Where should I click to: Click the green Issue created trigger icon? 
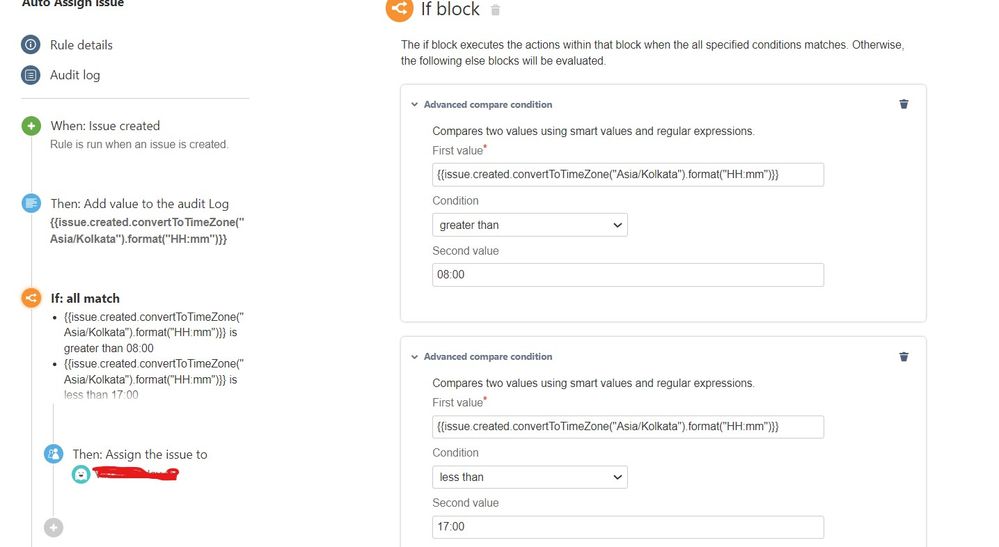tap(31, 126)
